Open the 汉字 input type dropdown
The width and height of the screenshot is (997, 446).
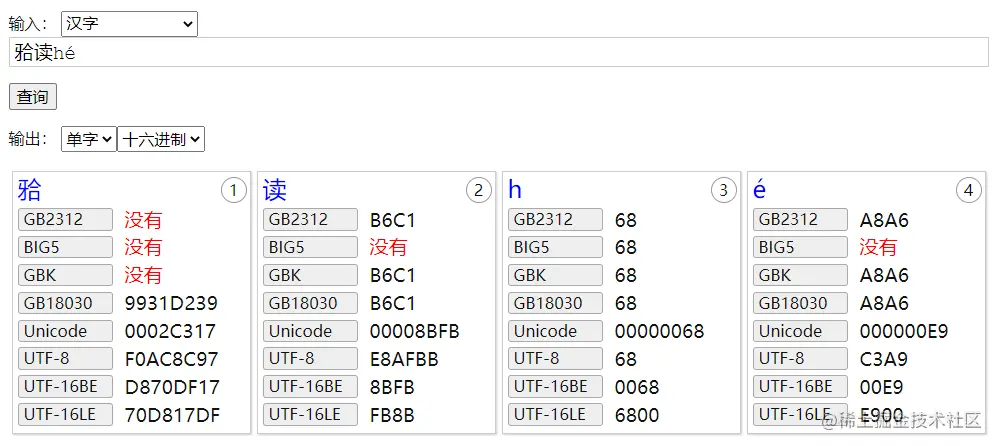pos(129,24)
